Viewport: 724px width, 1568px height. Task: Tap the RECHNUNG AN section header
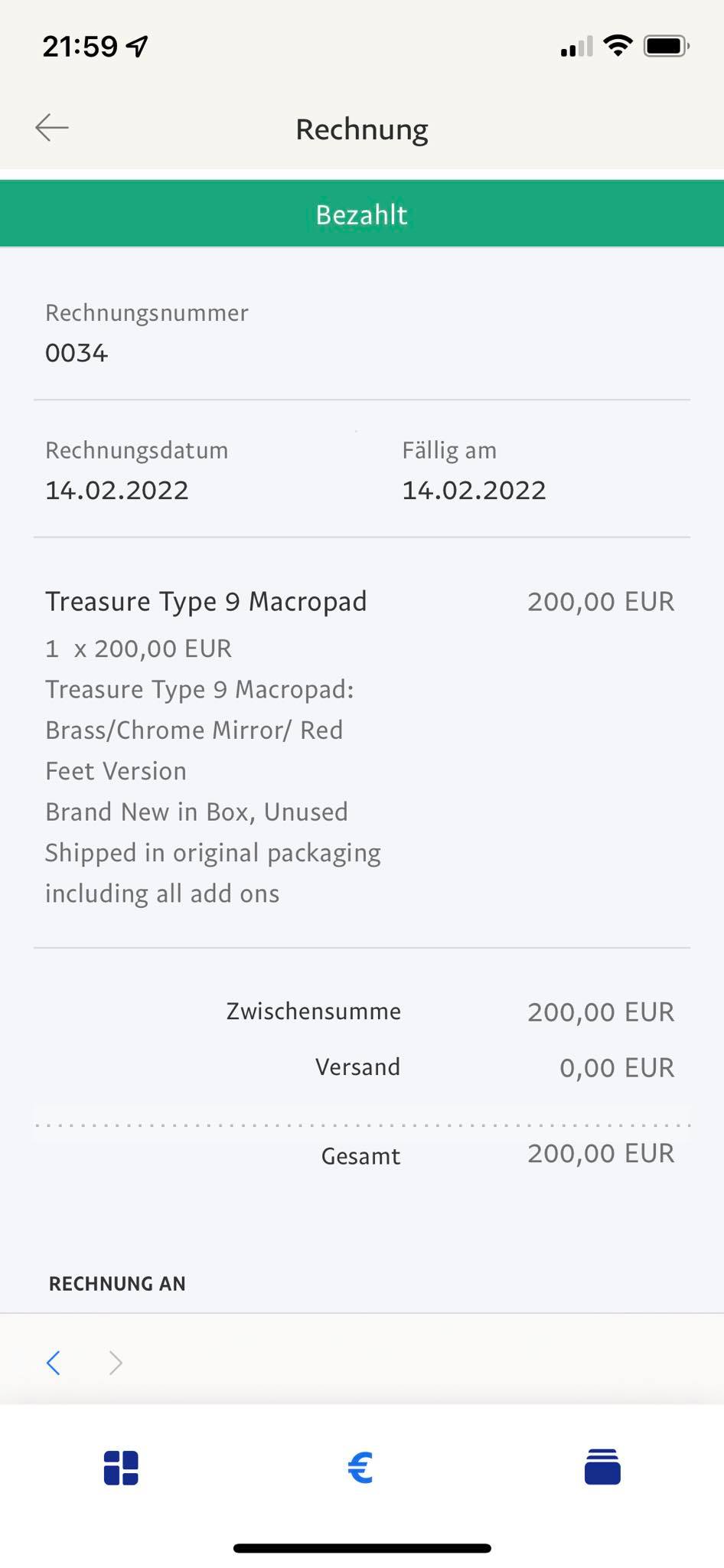coord(117,1284)
